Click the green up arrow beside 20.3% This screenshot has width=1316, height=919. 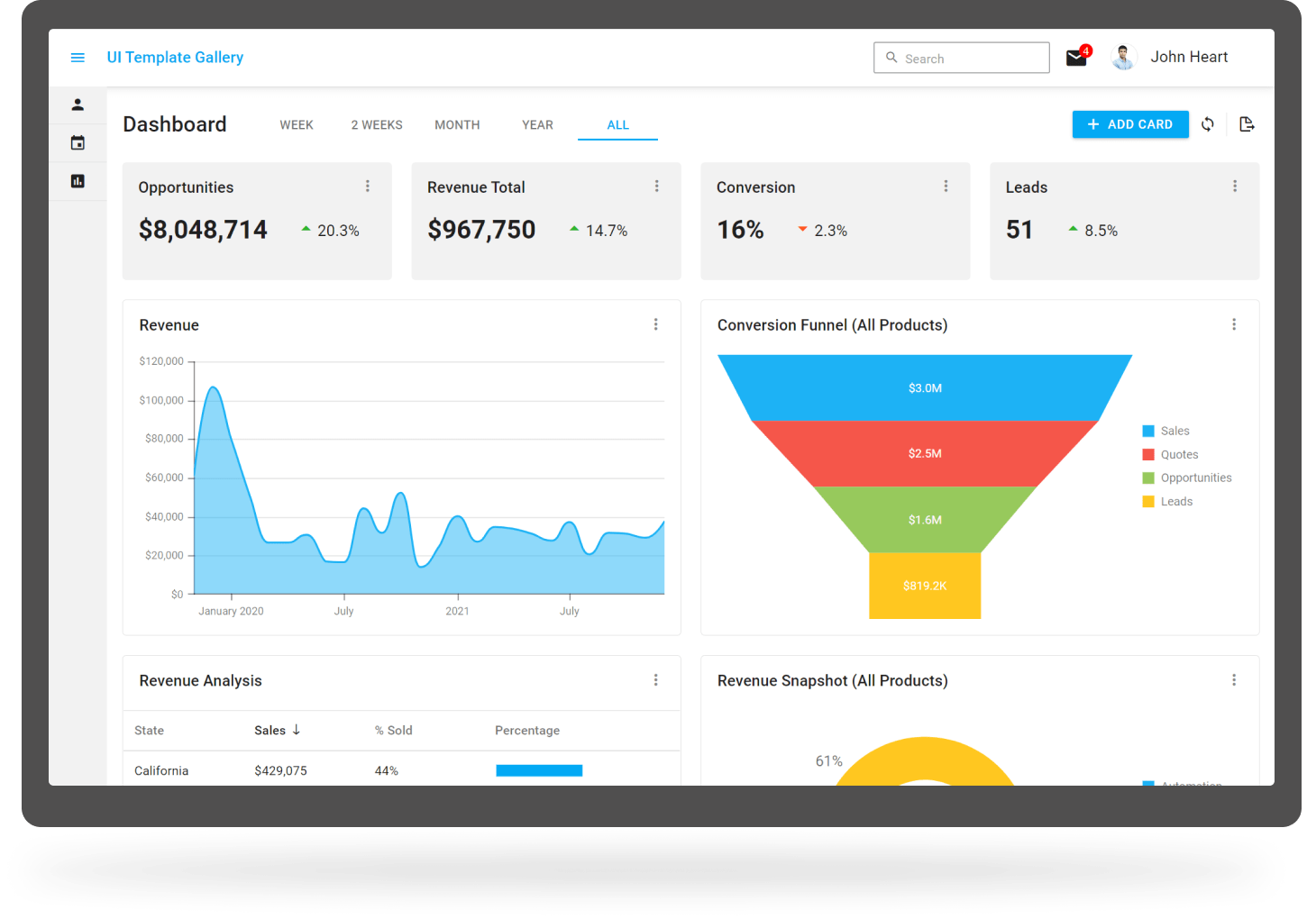pos(306,229)
